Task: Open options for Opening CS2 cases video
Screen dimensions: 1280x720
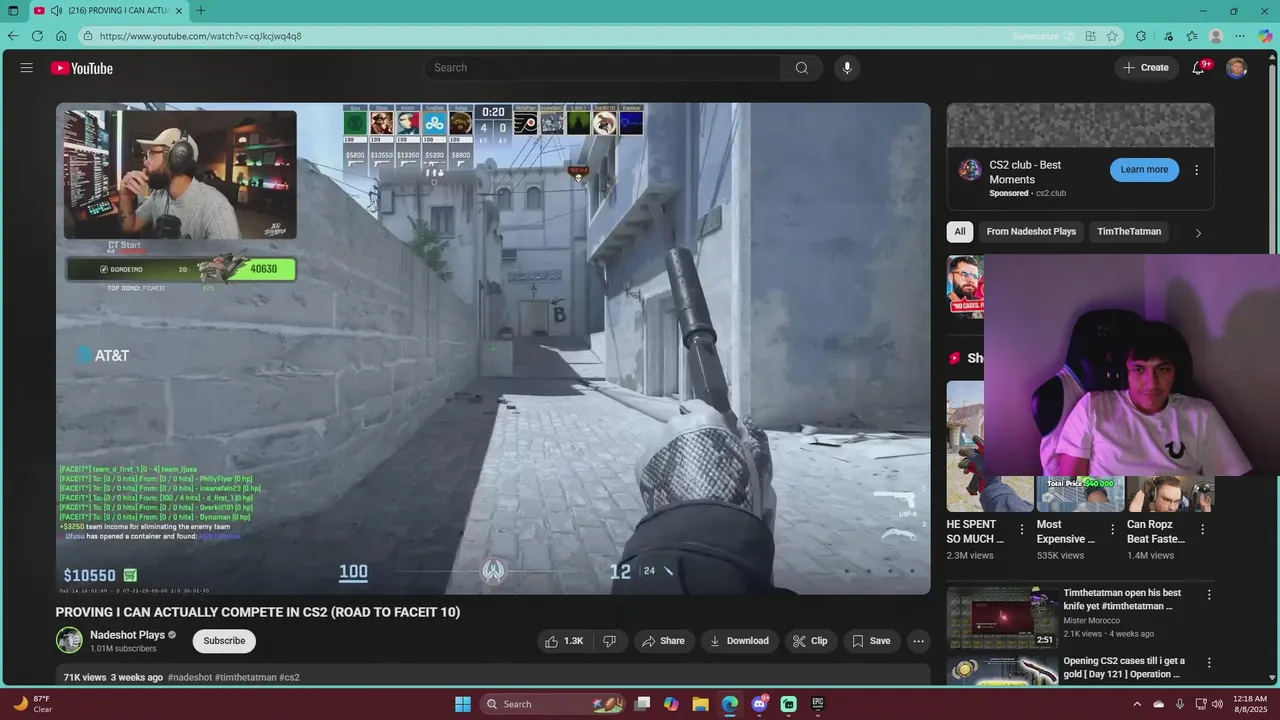Action: 1208,663
